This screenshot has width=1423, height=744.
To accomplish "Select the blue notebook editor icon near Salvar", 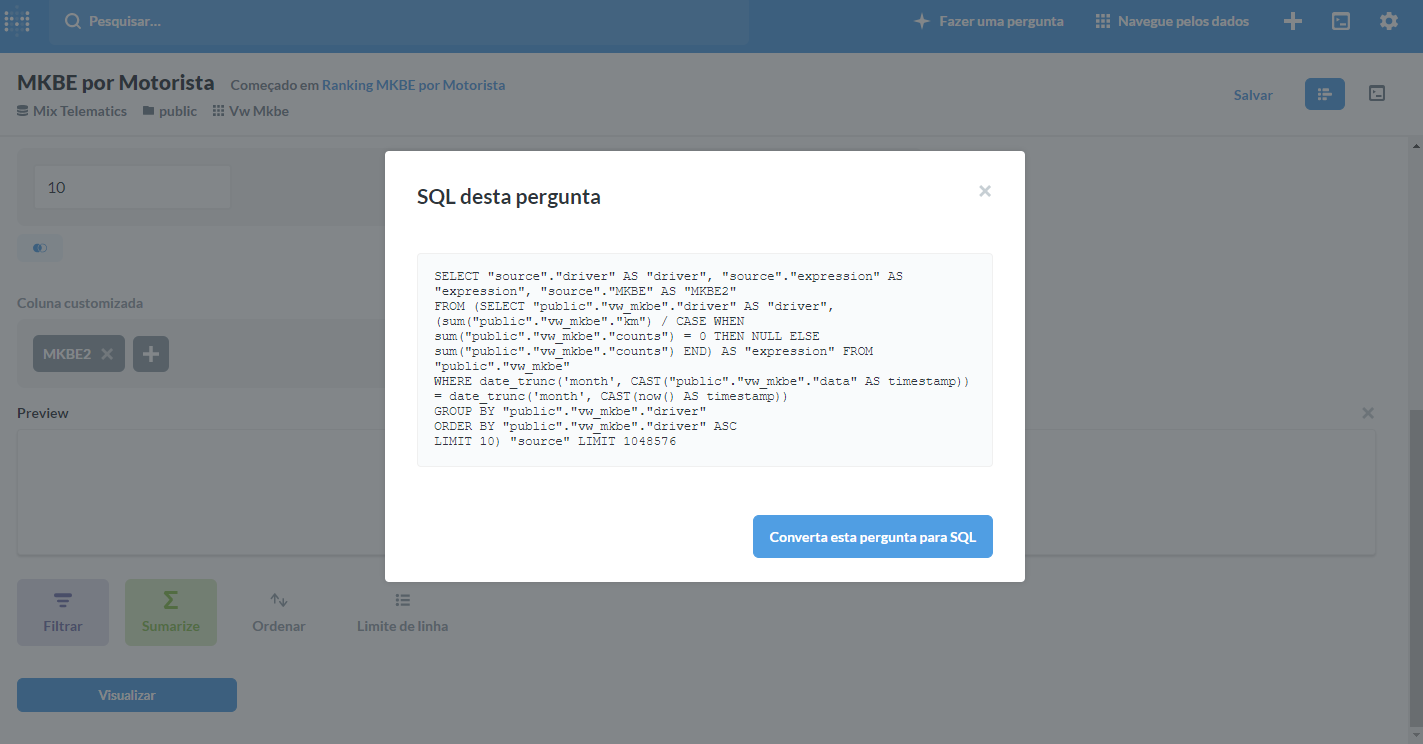I will [x=1324, y=94].
